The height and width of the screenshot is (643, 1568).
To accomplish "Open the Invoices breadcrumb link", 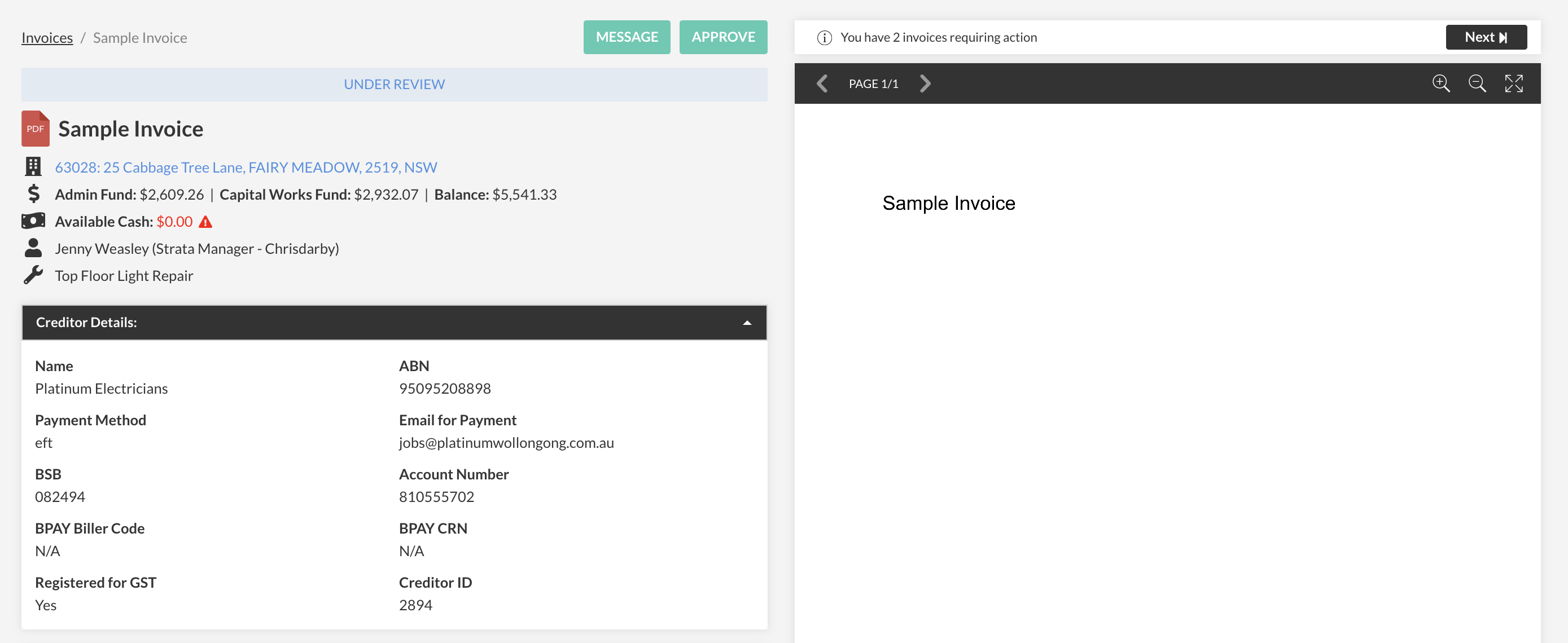I will [x=47, y=38].
